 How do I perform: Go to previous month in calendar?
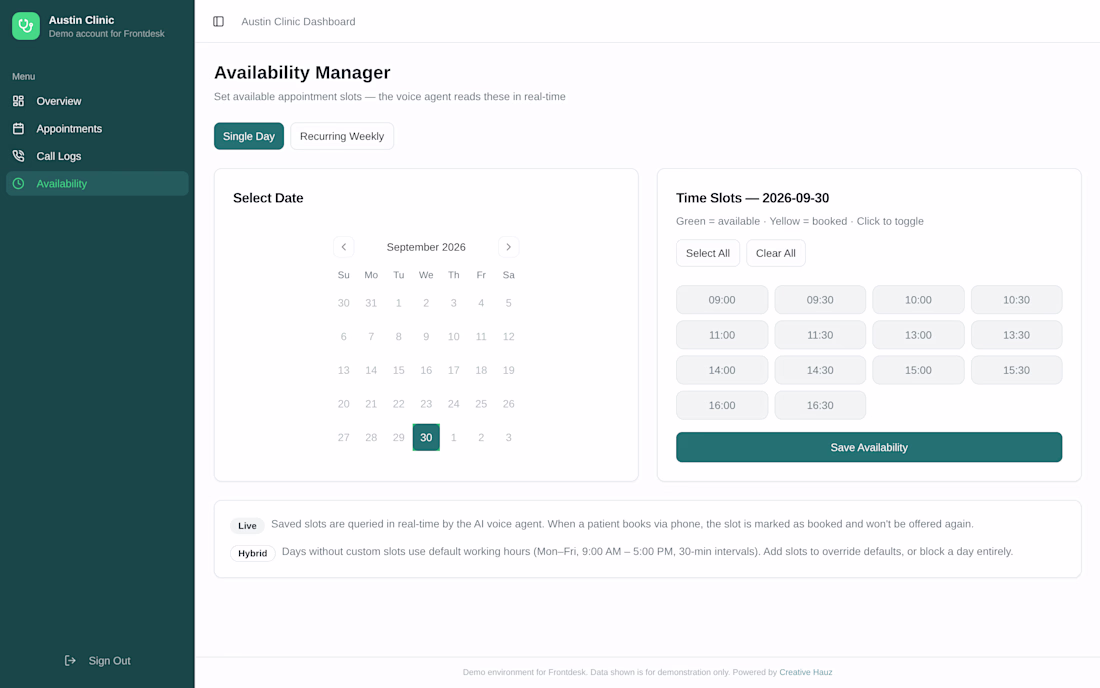(x=344, y=247)
